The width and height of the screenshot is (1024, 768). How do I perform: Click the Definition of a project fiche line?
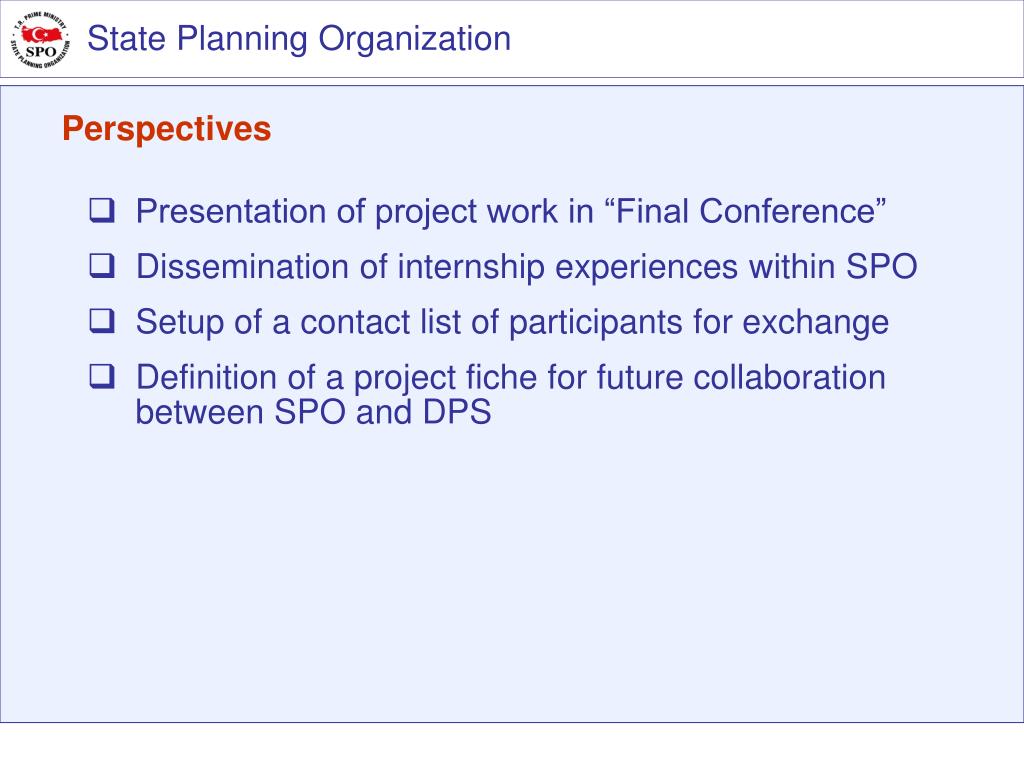[511, 378]
